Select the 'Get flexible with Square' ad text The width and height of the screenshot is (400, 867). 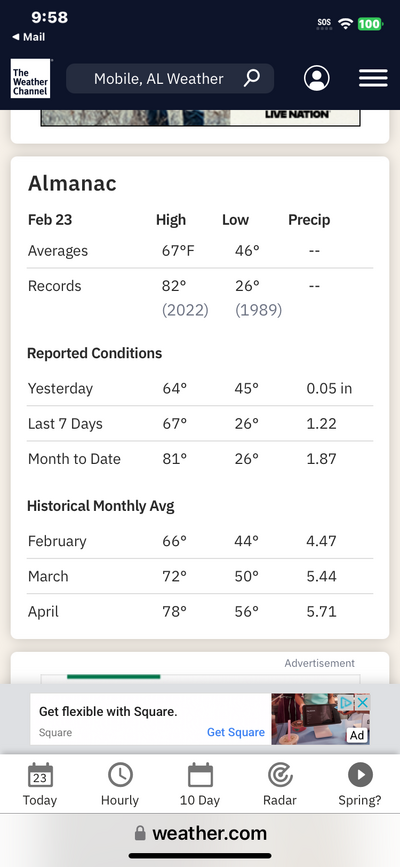click(108, 712)
